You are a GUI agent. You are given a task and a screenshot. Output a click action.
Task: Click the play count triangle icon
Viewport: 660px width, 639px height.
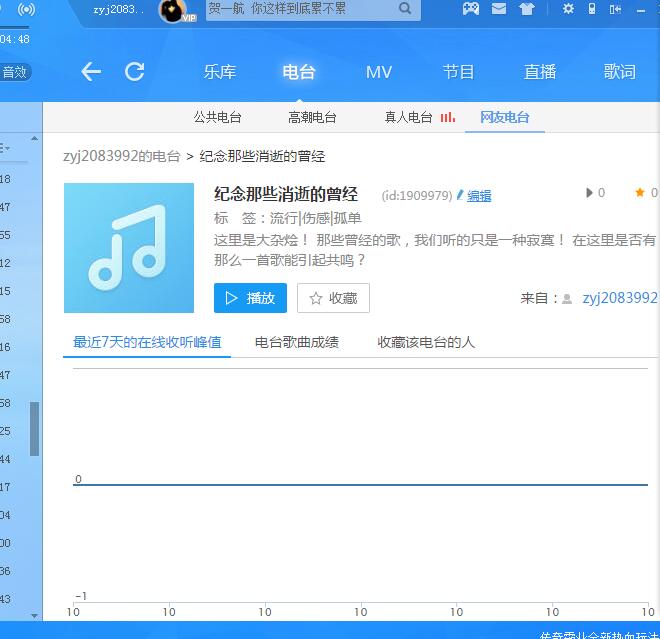coord(589,193)
